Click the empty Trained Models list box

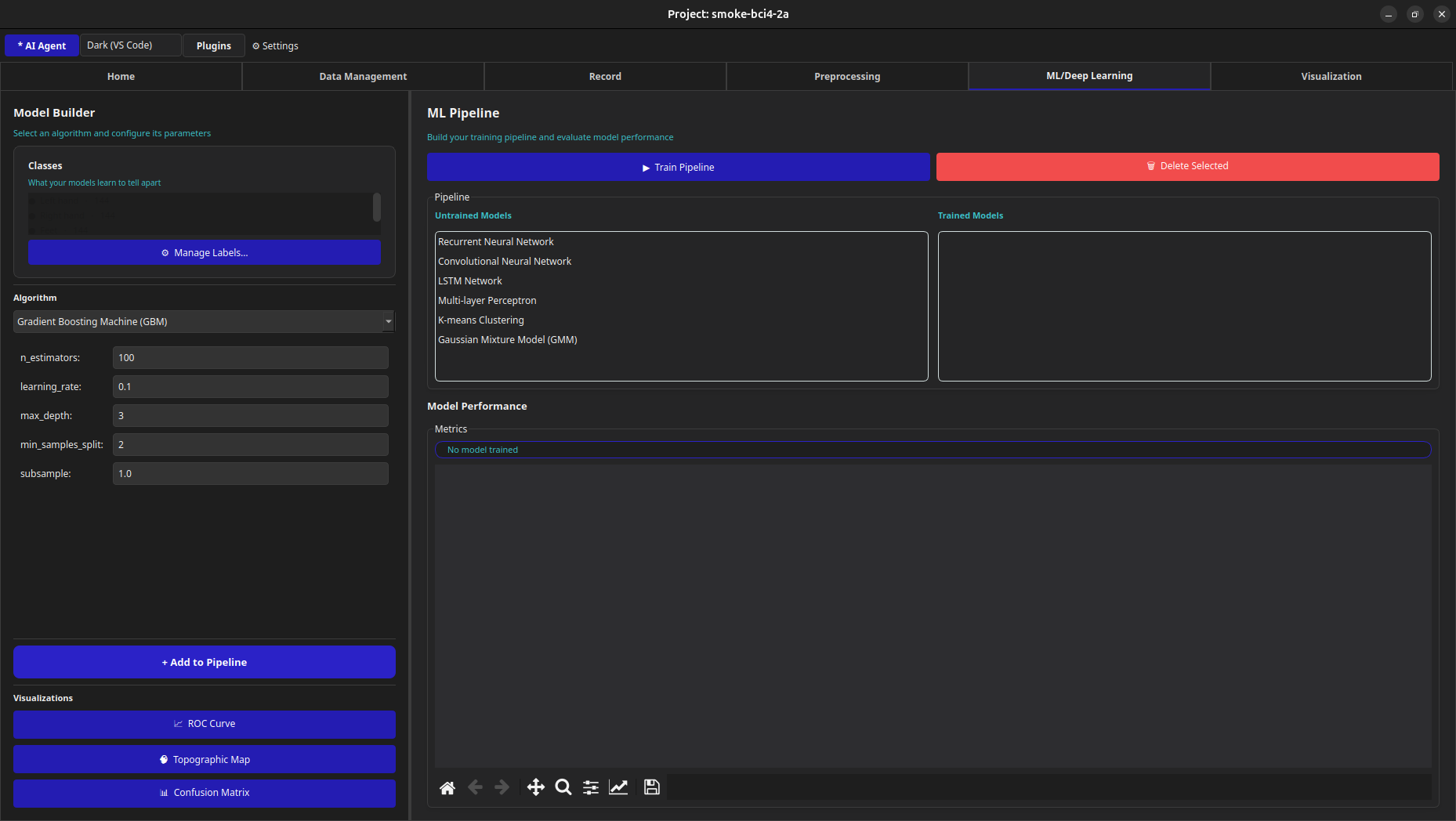(1184, 306)
